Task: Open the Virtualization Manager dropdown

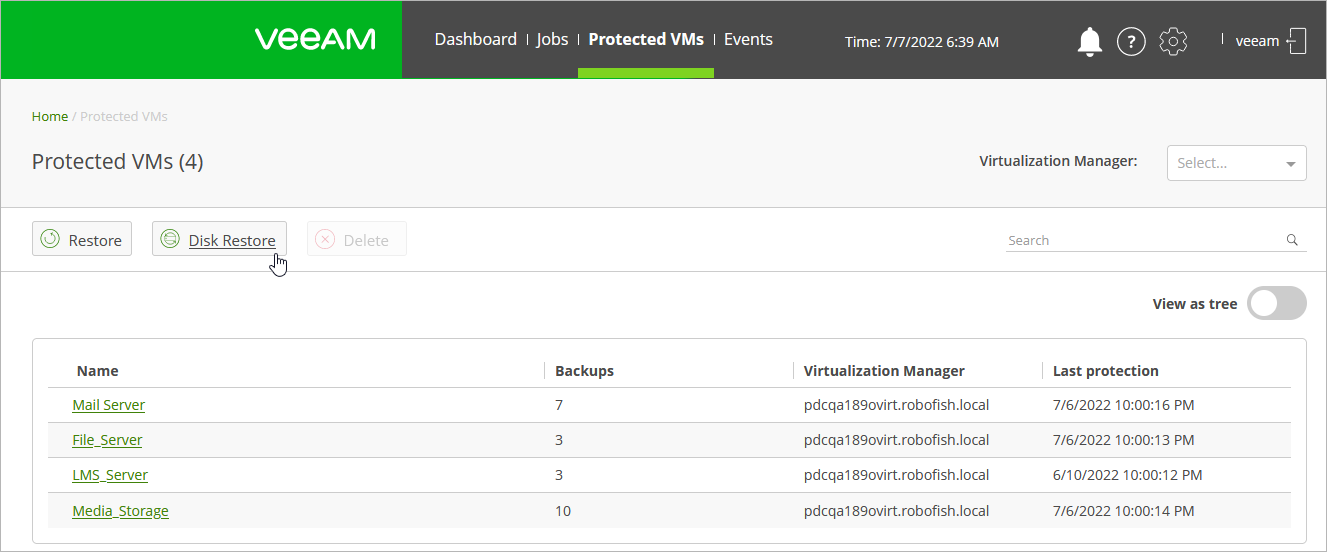Action: pos(1236,163)
